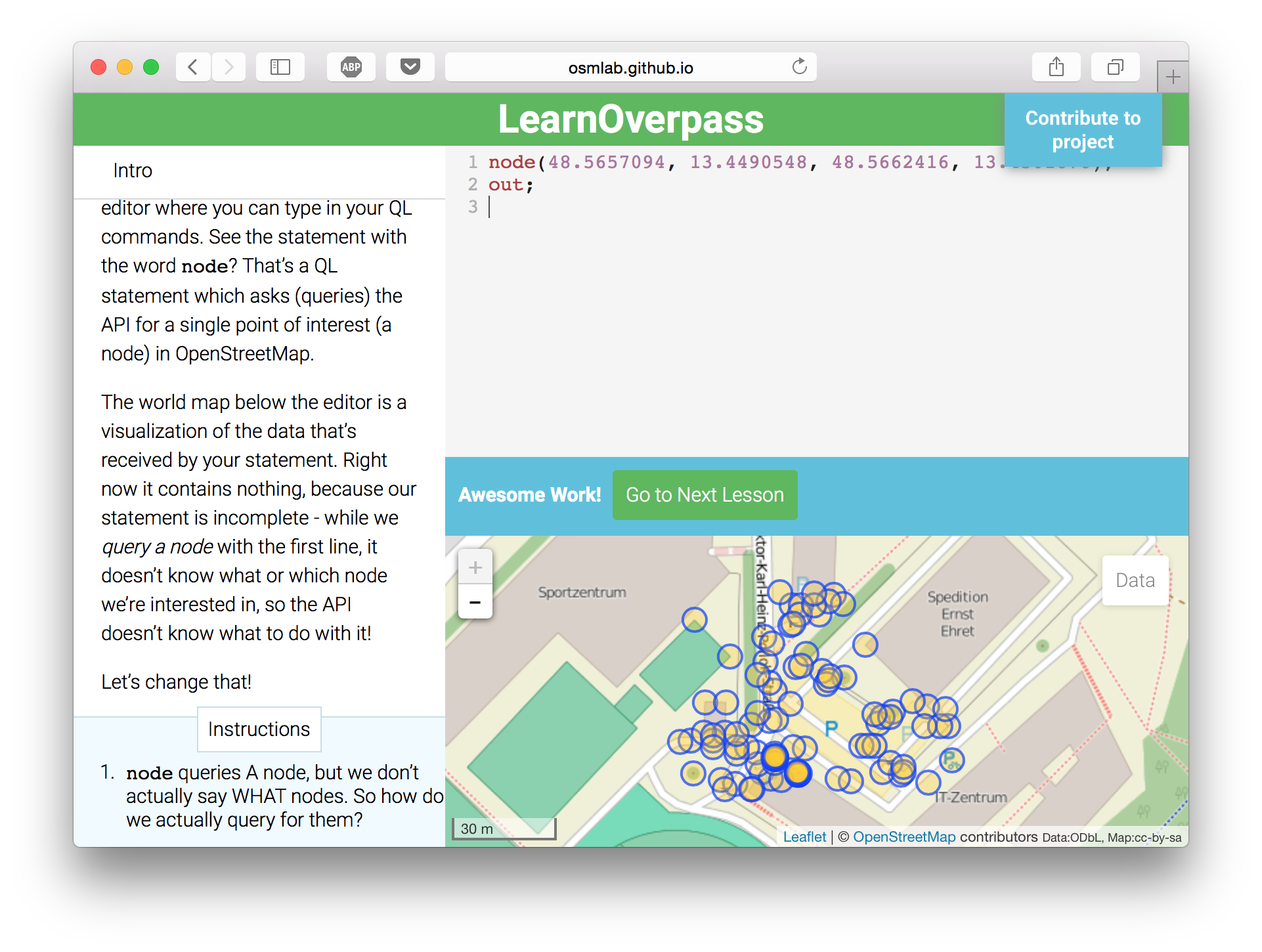
Task: Zoom out on the map
Action: click(x=475, y=602)
